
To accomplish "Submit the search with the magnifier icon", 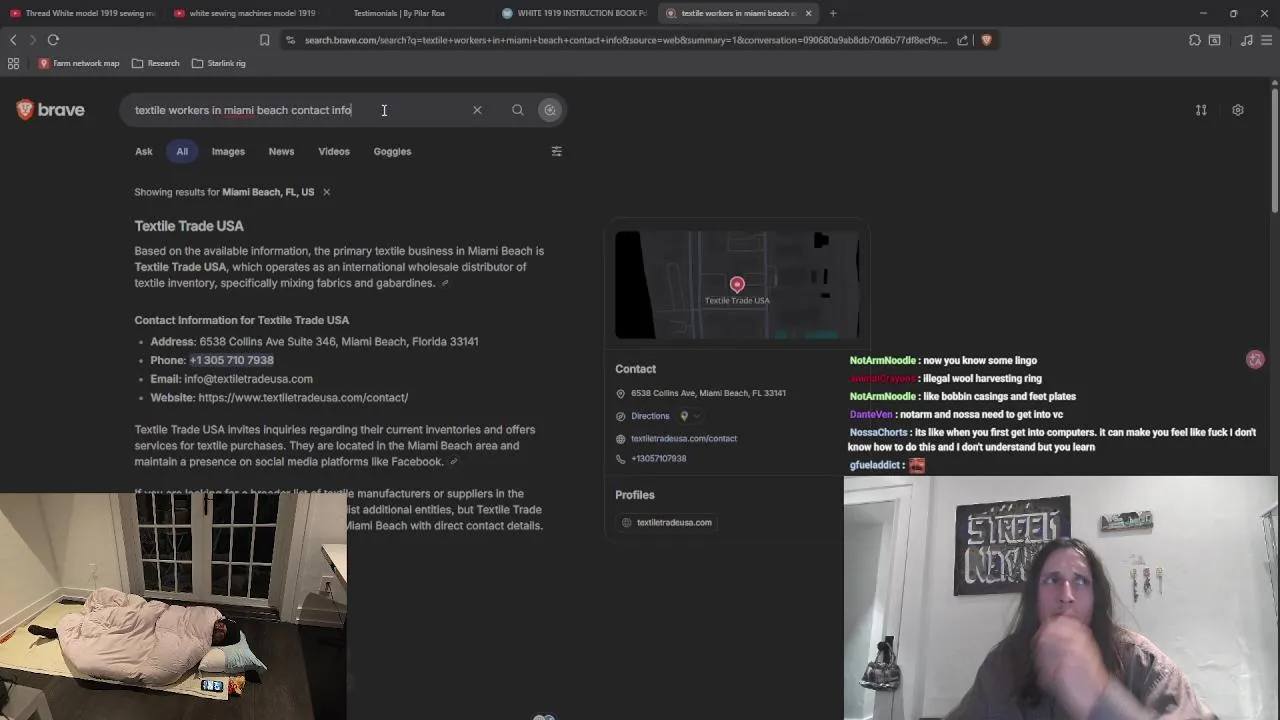I will [x=517, y=110].
